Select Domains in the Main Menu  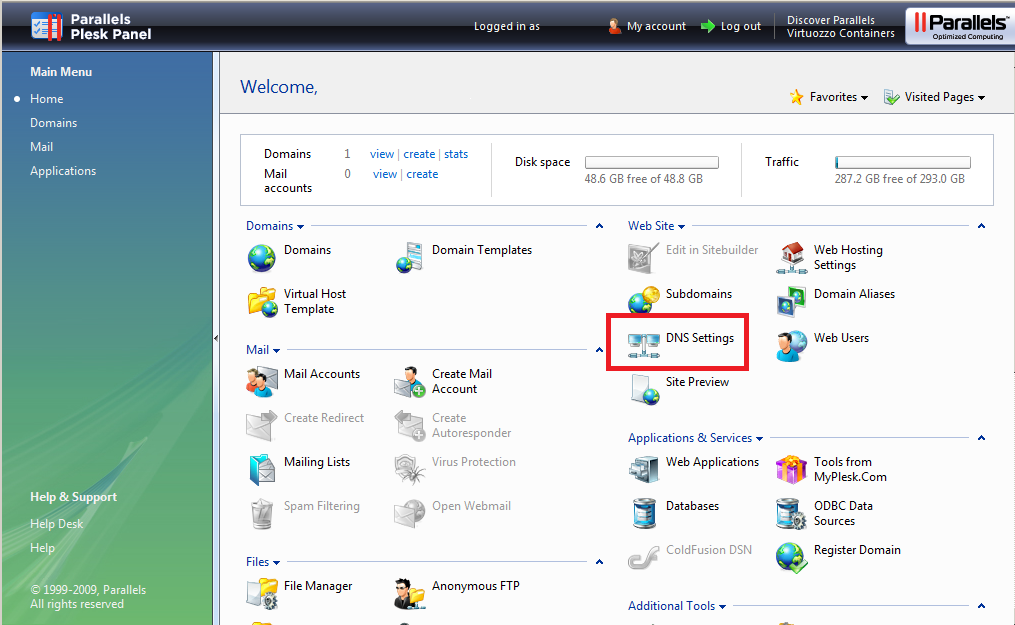[x=54, y=123]
